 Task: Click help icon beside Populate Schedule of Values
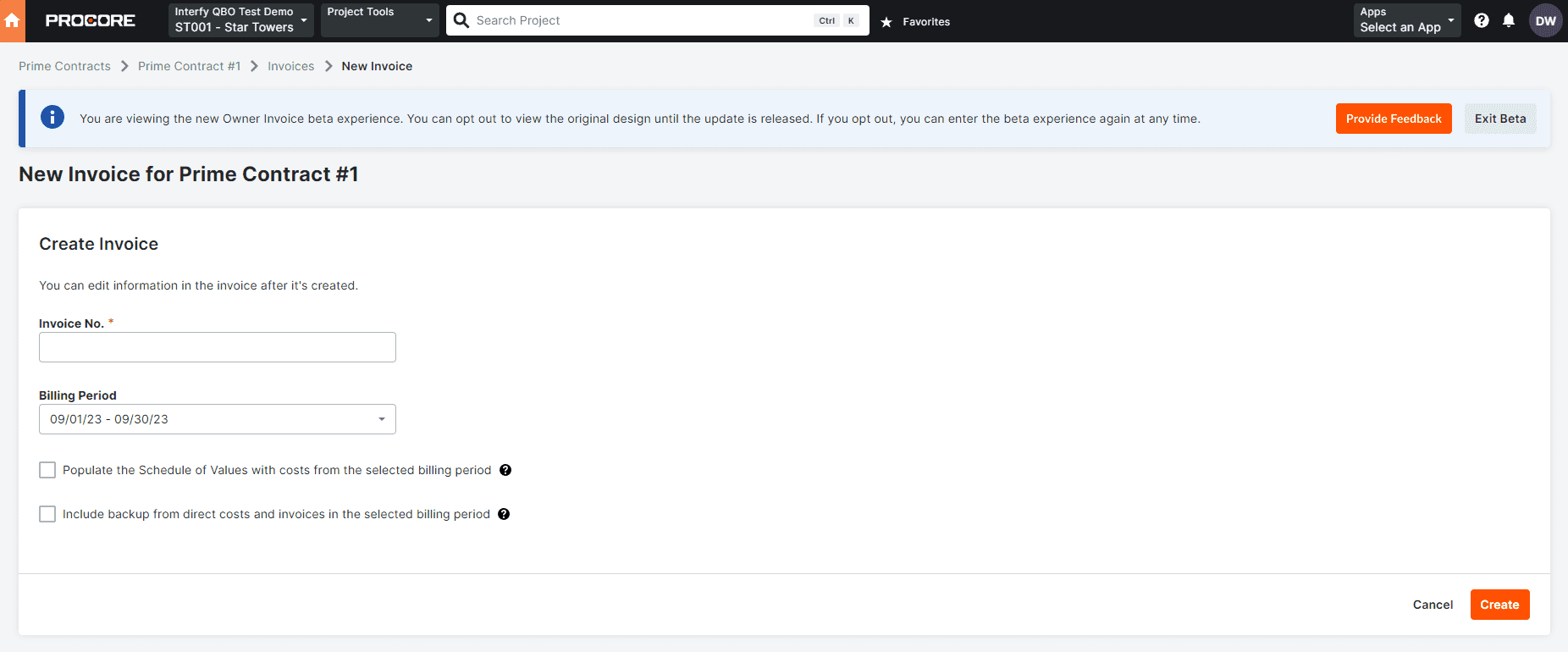pos(505,470)
